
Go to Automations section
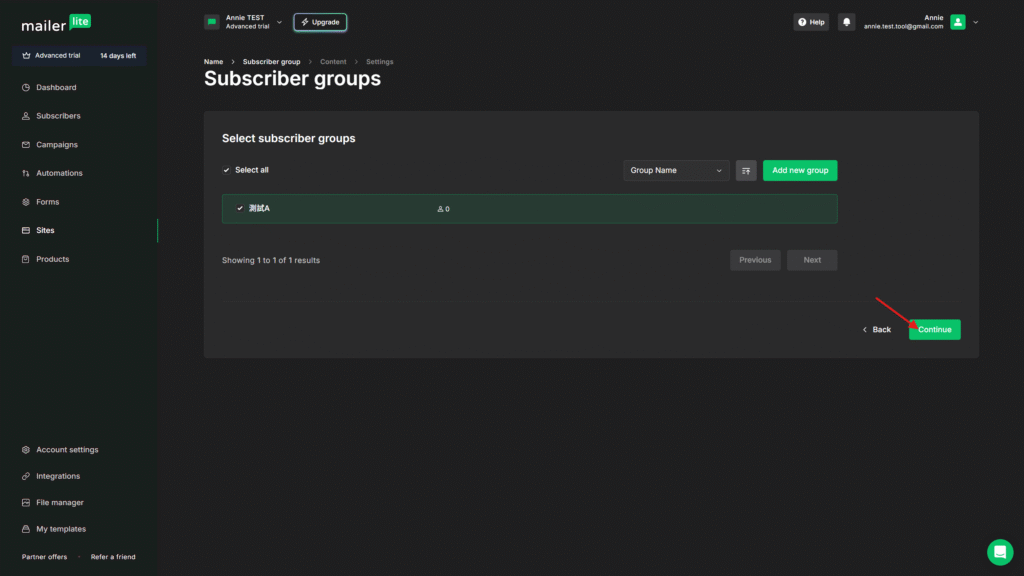tap(59, 174)
